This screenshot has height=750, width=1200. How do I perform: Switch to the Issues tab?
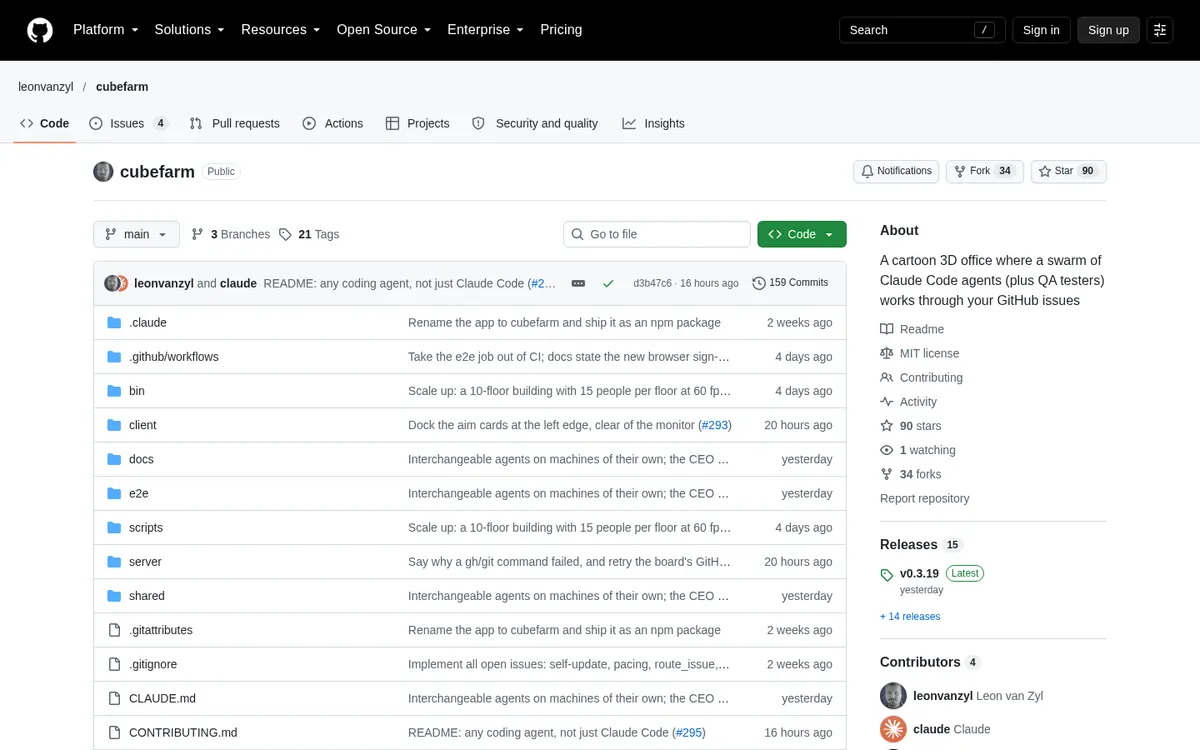tap(129, 124)
